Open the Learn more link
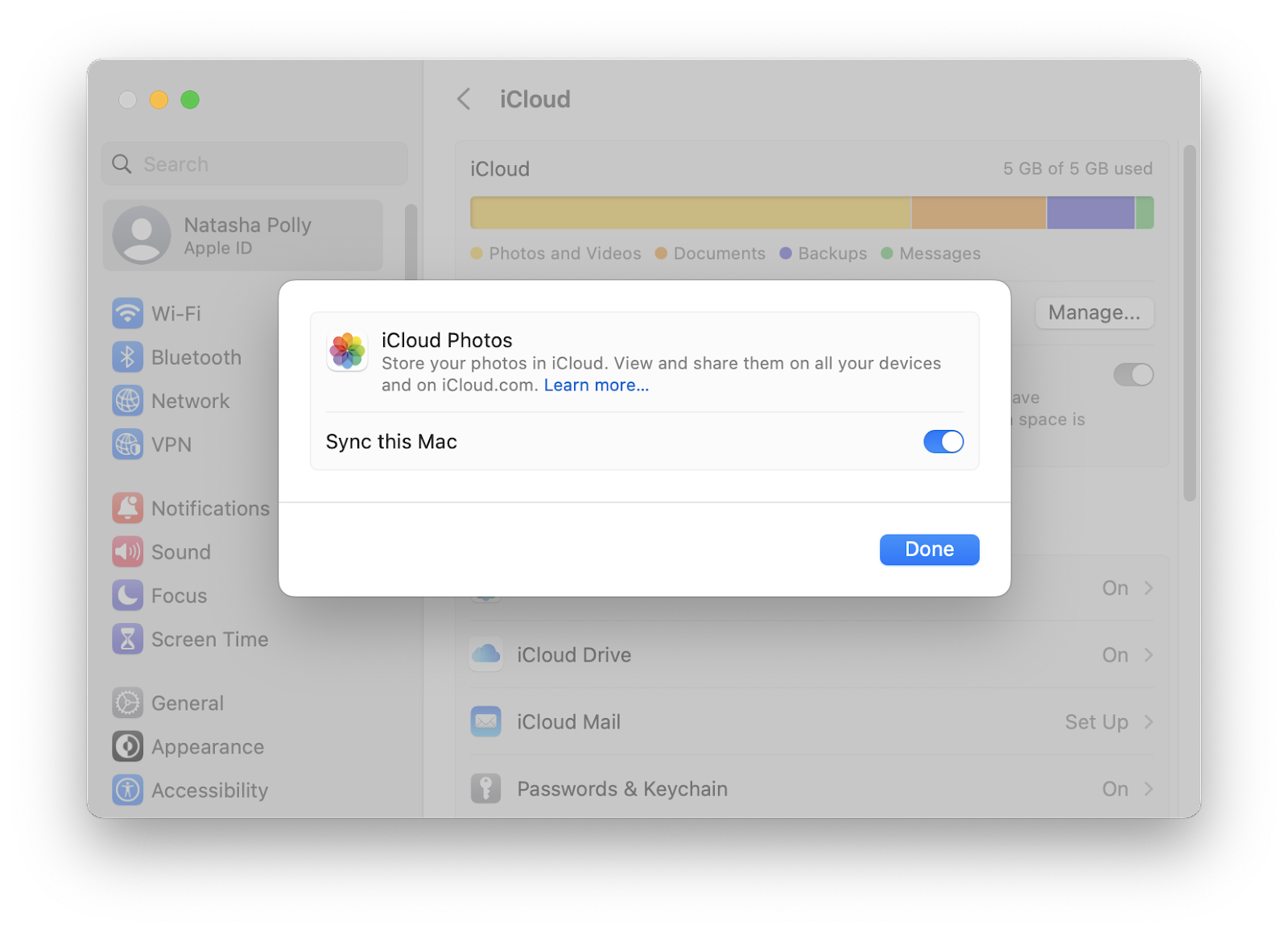1288x933 pixels. 597,386
